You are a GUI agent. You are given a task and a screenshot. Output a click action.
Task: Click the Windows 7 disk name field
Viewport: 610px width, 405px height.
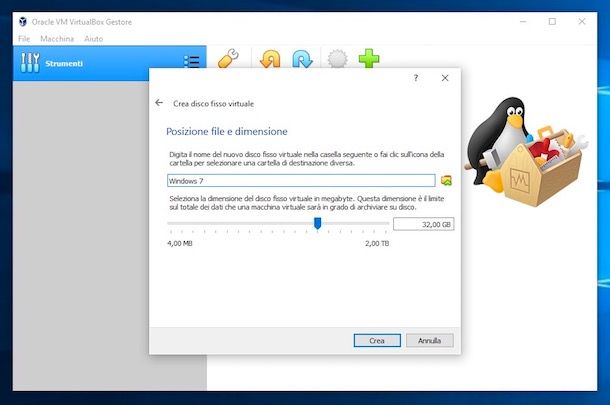[x=301, y=181]
